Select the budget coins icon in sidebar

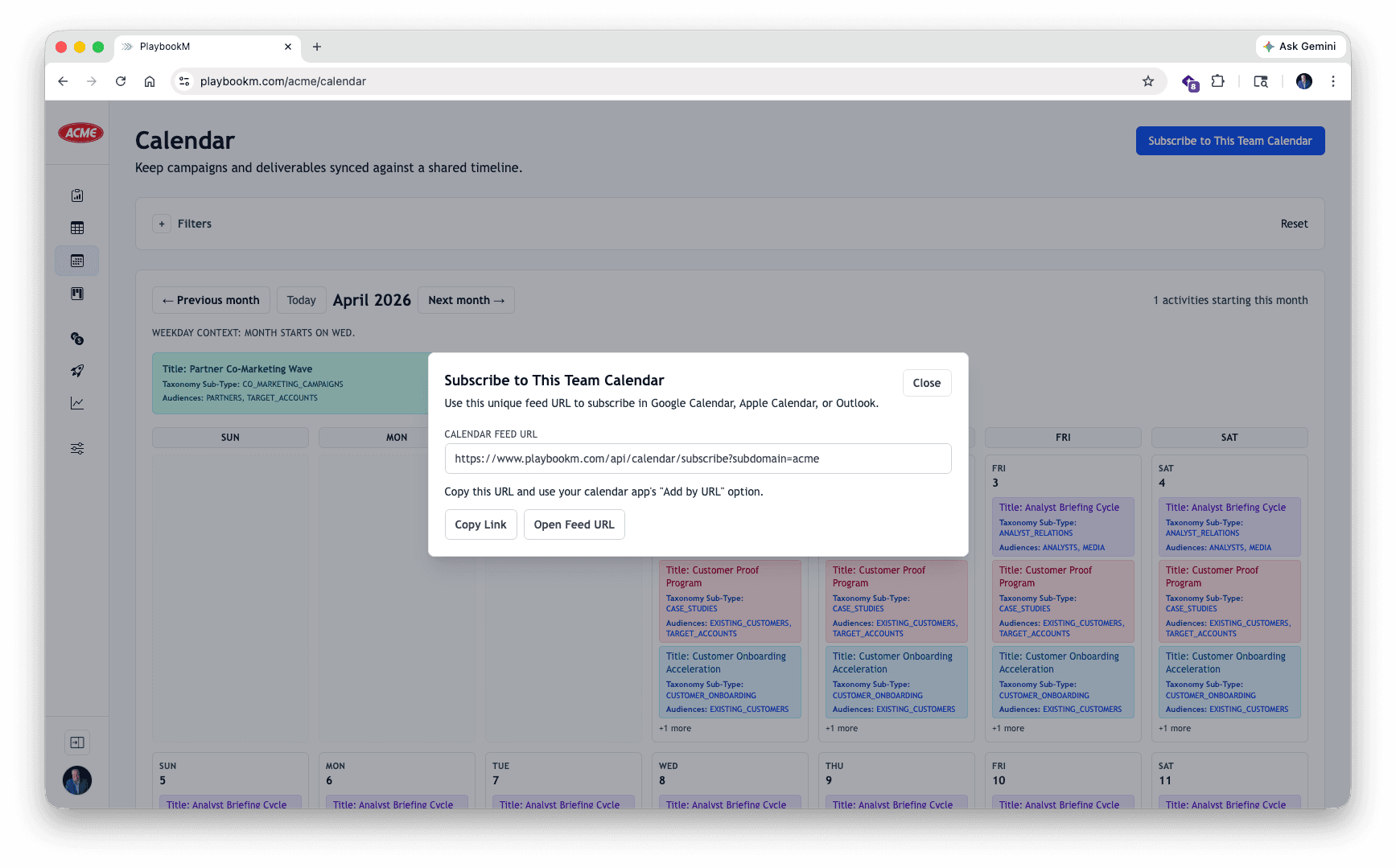[x=77, y=339]
